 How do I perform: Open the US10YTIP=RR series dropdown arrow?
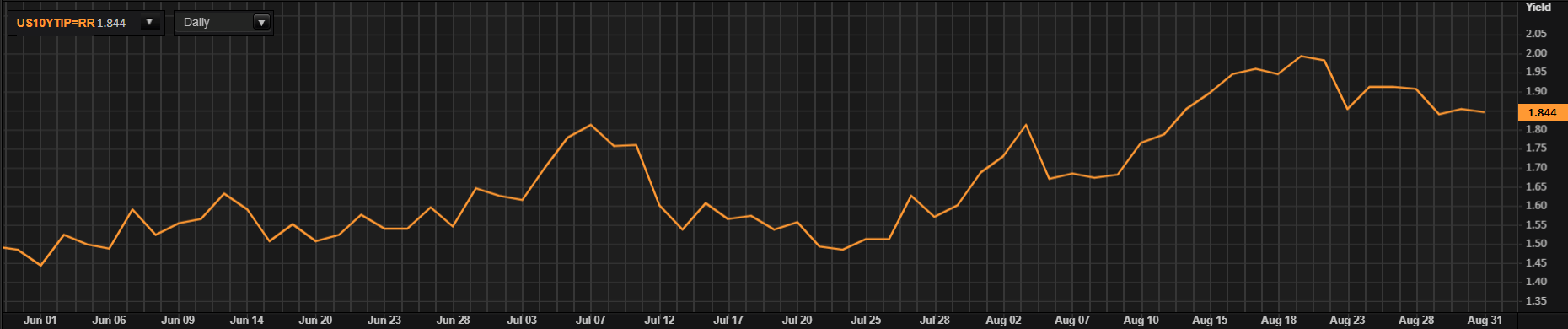150,23
